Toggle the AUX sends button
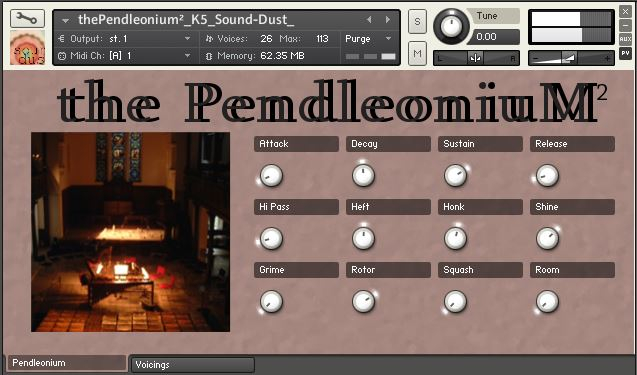This screenshot has width=637, height=375. pyautogui.click(x=625, y=39)
